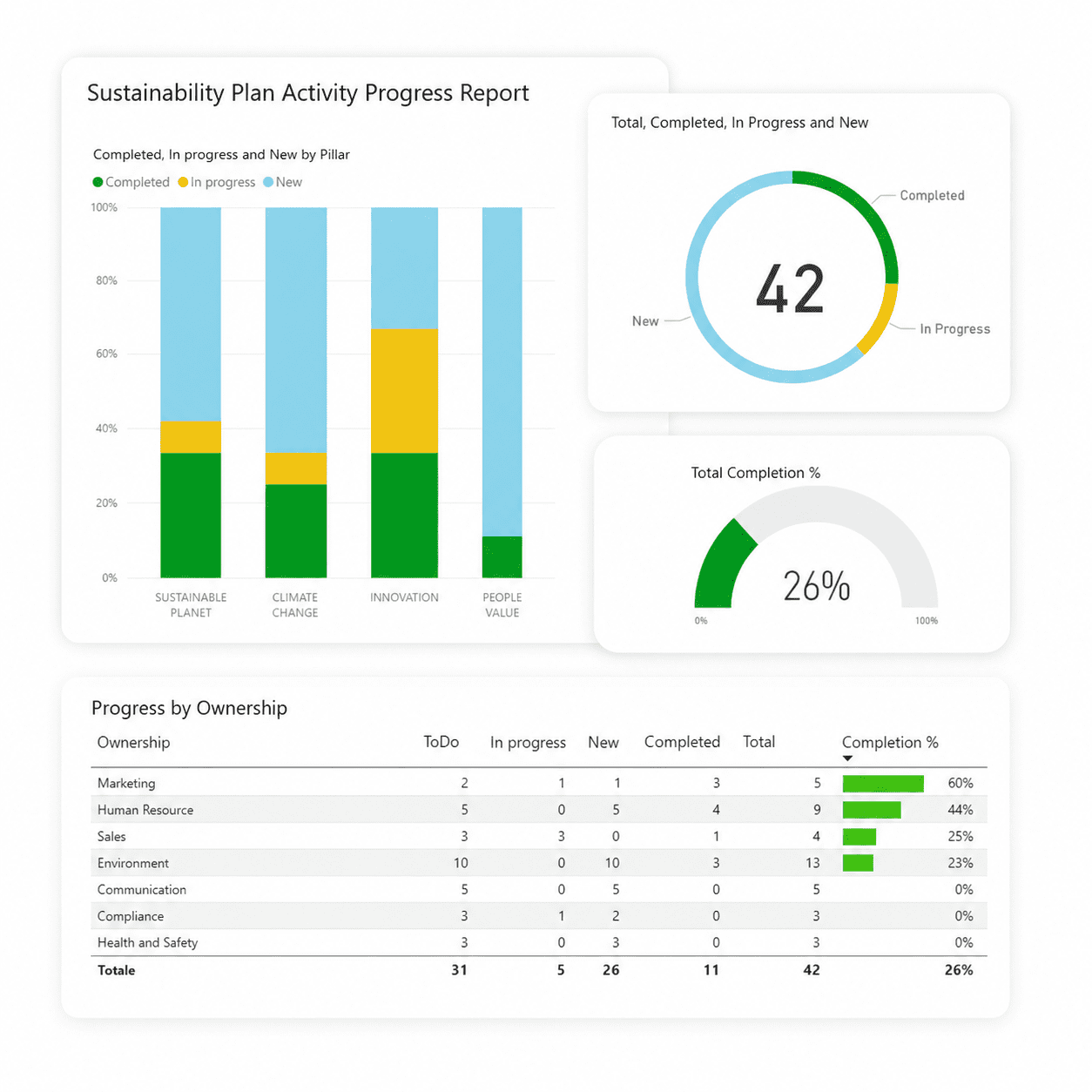The image size is (1092, 1092).
Task: Click the Total Completion % gauge title
Action: pos(756,473)
